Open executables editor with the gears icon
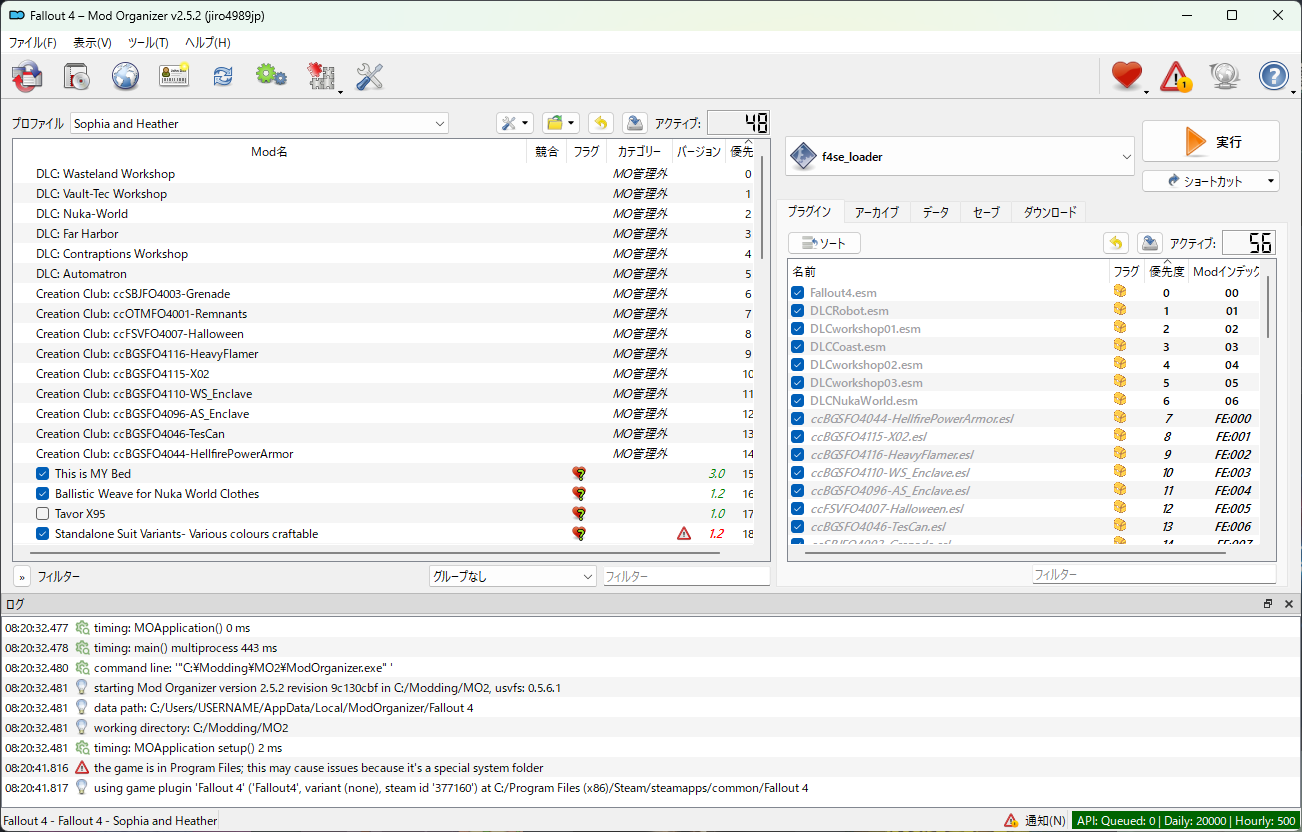Viewport: 1302px width, 832px height. tap(271, 76)
